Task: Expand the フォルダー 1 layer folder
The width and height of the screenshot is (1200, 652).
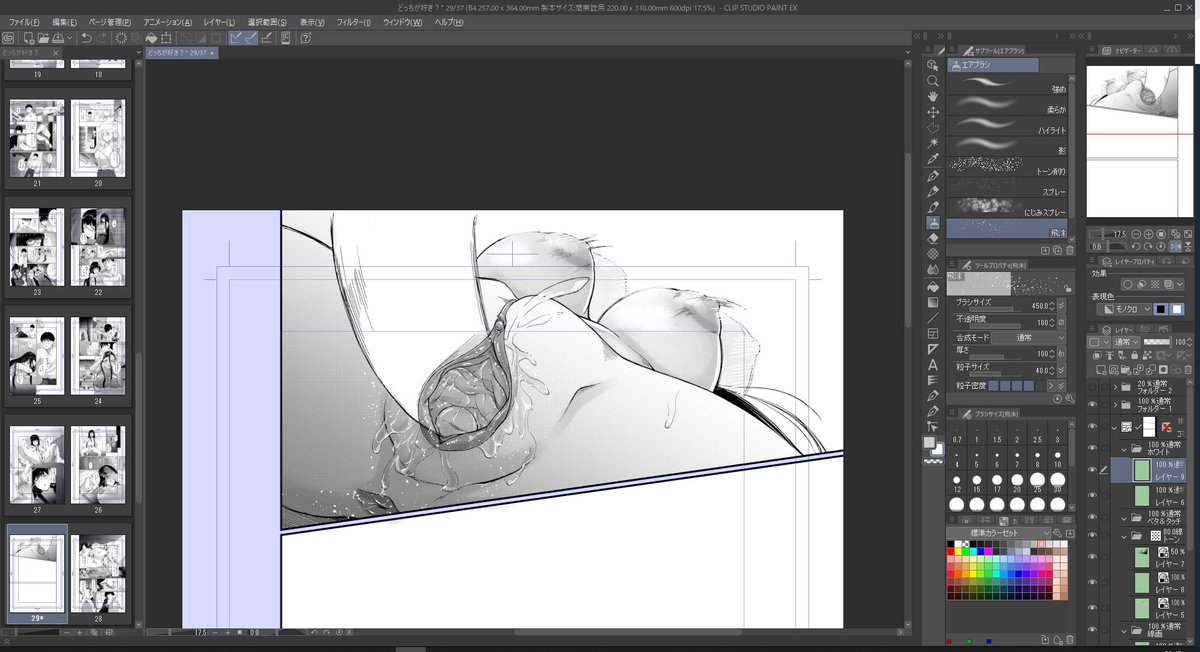Action: [1115, 405]
